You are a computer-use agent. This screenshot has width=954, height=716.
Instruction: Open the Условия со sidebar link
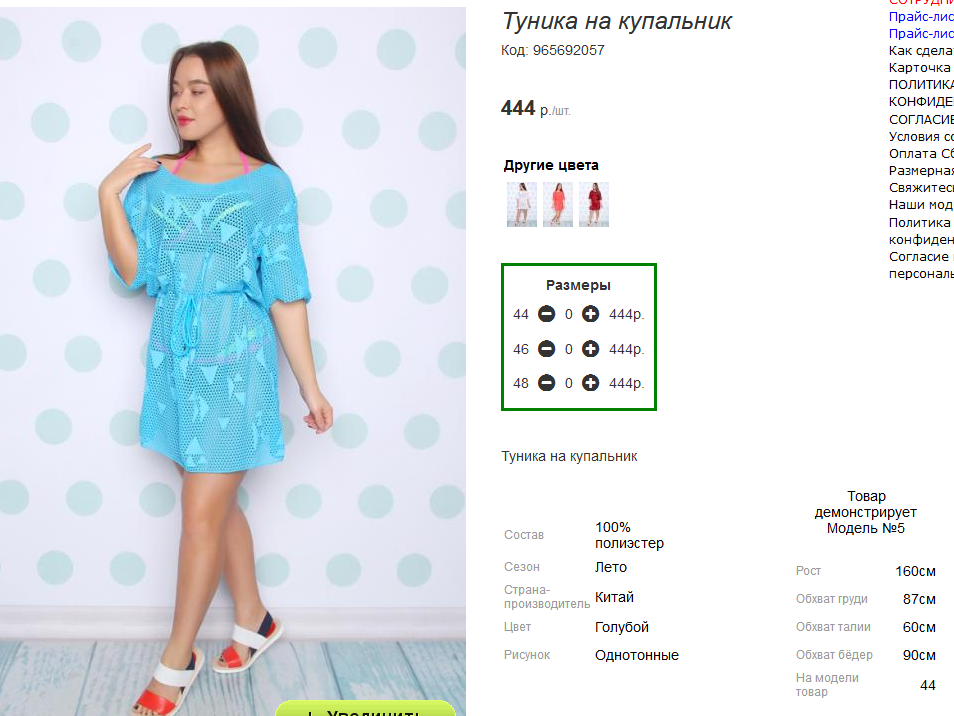tap(921, 137)
